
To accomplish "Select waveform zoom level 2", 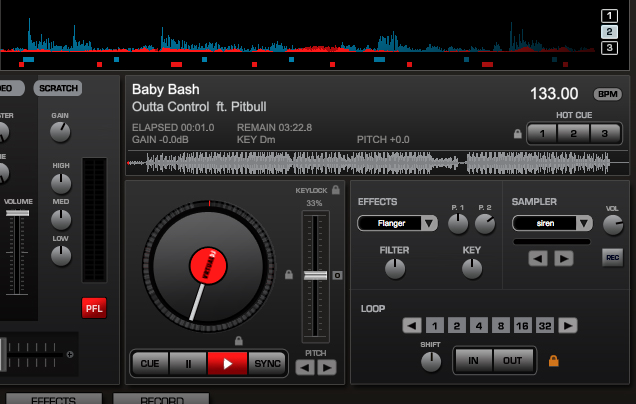I will pos(609,32).
